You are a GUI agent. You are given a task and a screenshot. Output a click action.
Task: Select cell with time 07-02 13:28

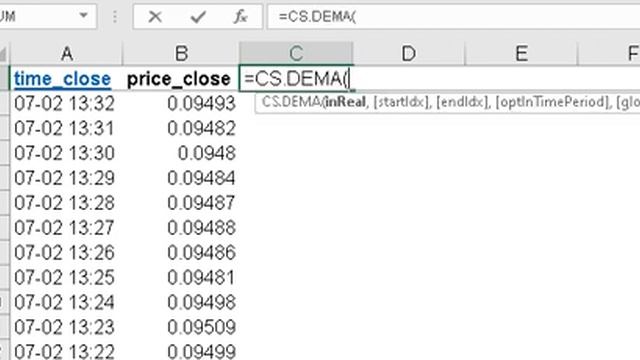pos(66,203)
